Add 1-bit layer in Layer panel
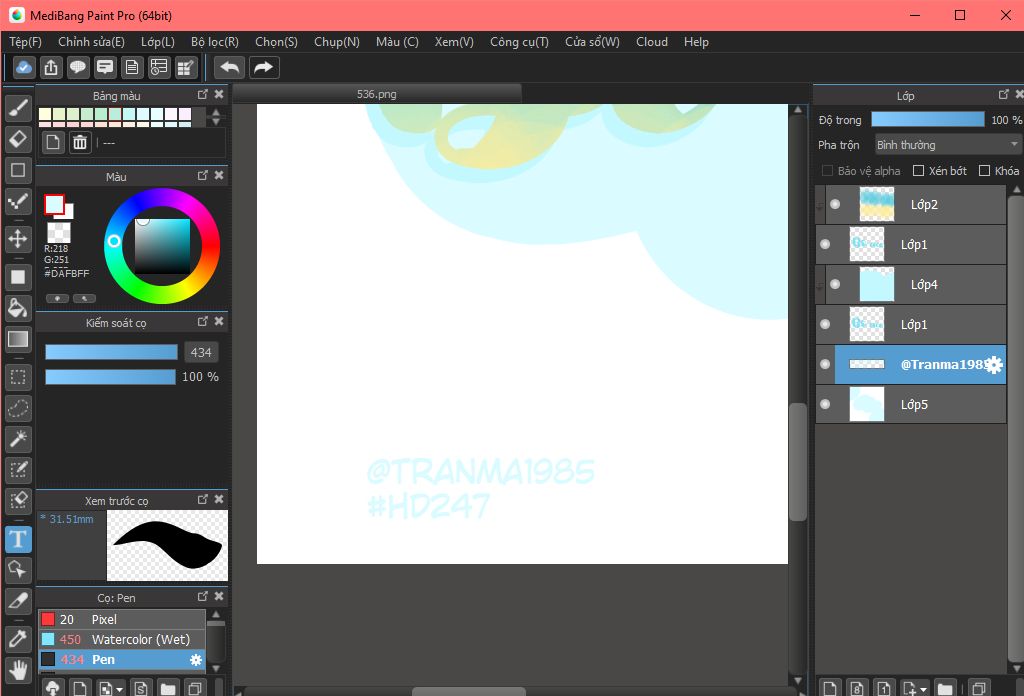The width and height of the screenshot is (1024, 696). [884, 688]
